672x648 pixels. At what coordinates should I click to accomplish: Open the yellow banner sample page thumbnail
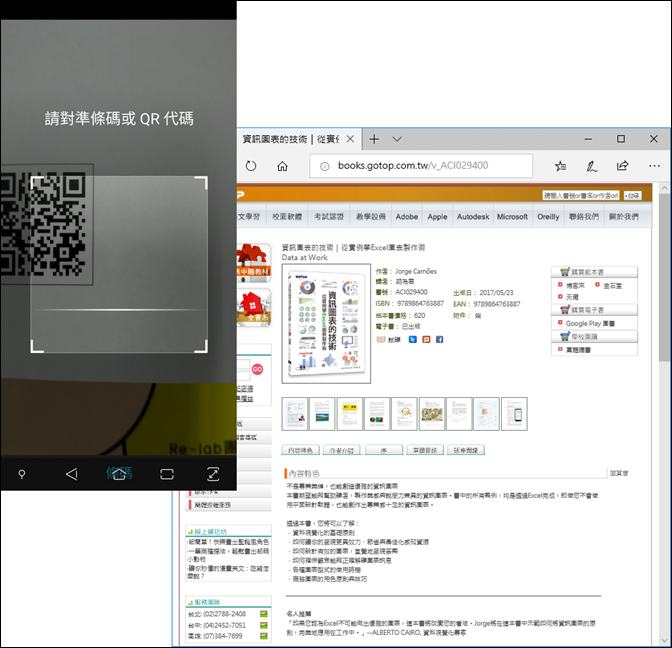point(350,414)
